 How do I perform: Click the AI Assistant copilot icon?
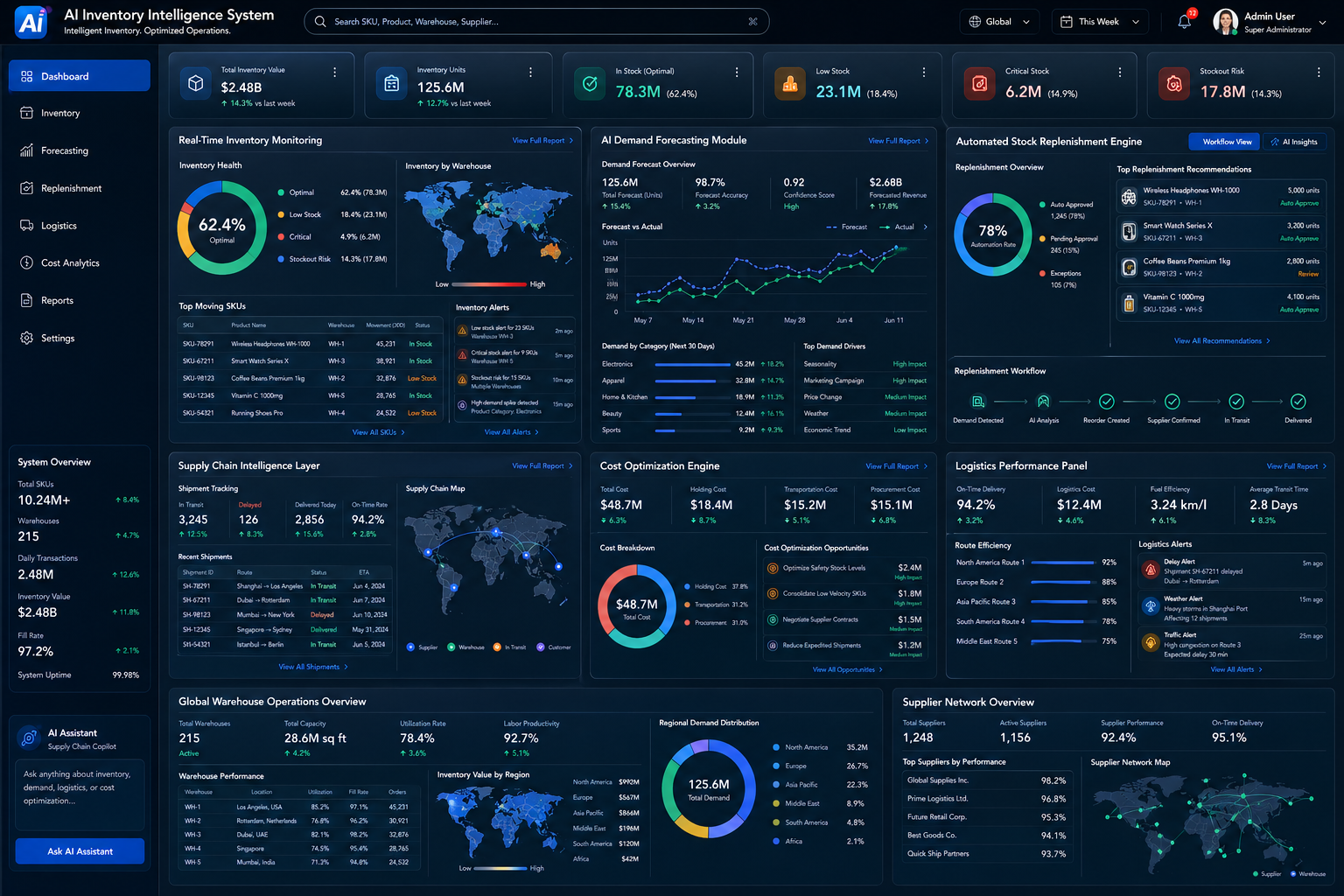(29, 738)
